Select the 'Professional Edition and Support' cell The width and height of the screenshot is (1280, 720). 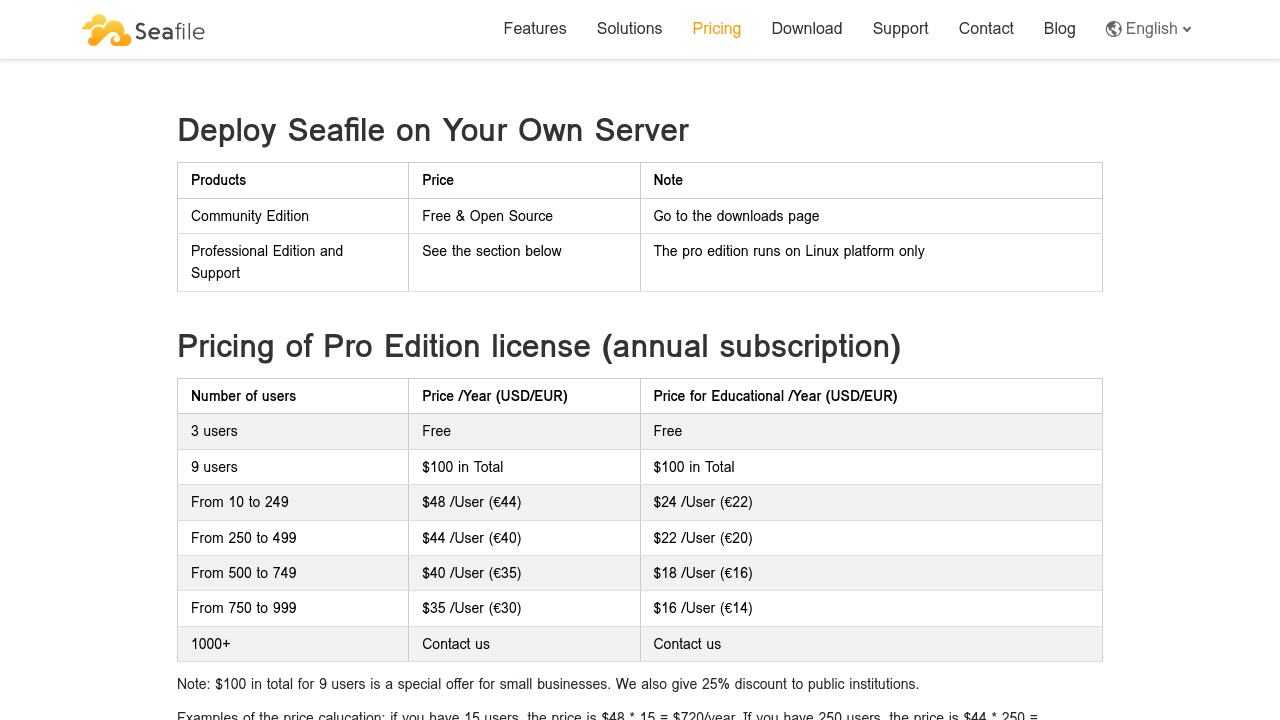(267, 262)
